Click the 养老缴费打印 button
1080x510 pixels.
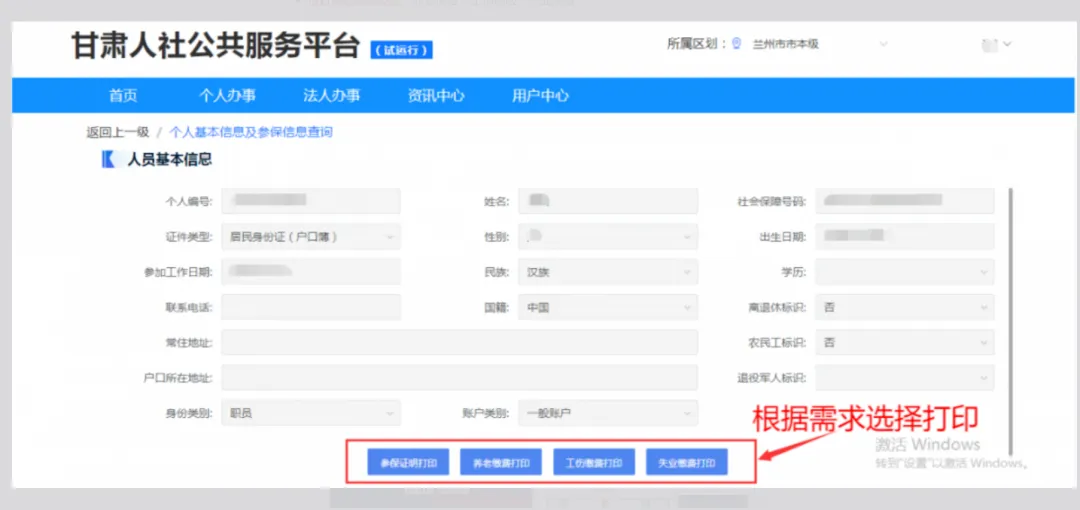click(501, 462)
